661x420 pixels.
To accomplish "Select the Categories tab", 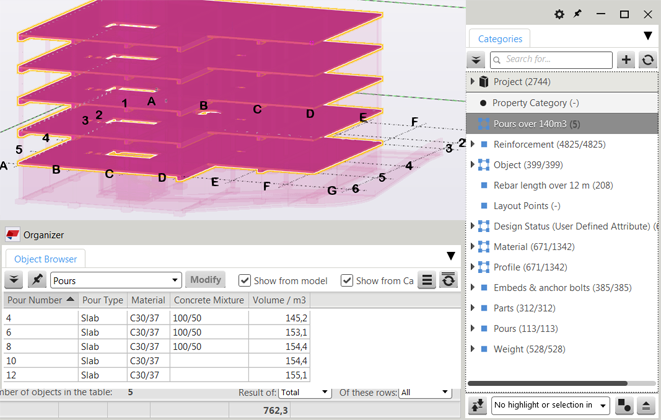I will (500, 39).
